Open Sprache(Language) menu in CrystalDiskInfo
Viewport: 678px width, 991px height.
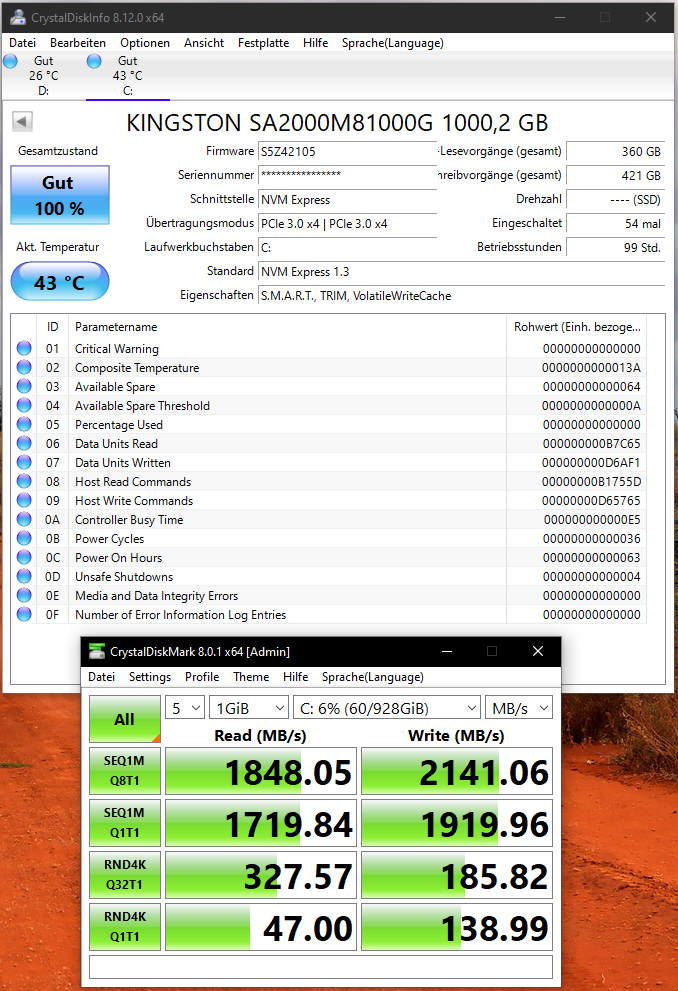click(x=392, y=43)
